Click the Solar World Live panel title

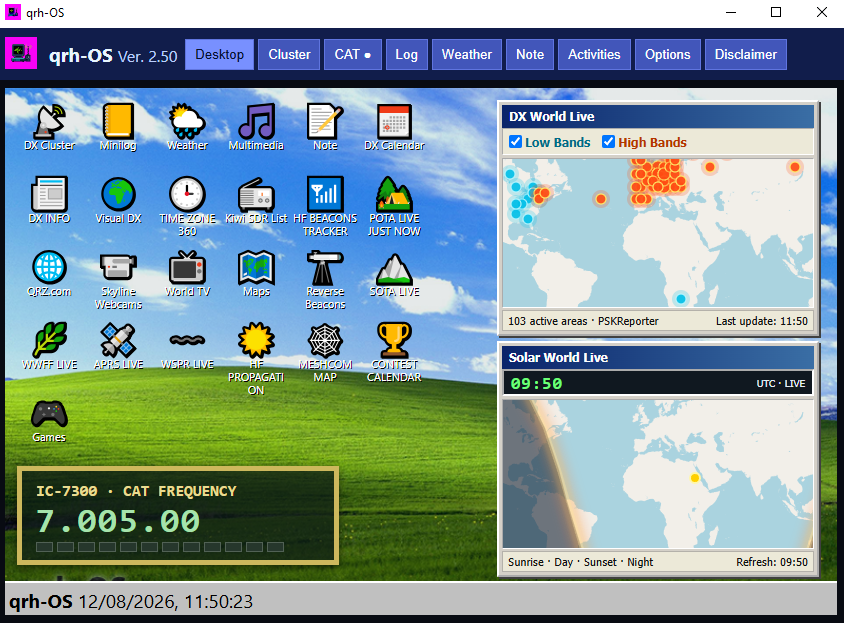[x=558, y=358]
